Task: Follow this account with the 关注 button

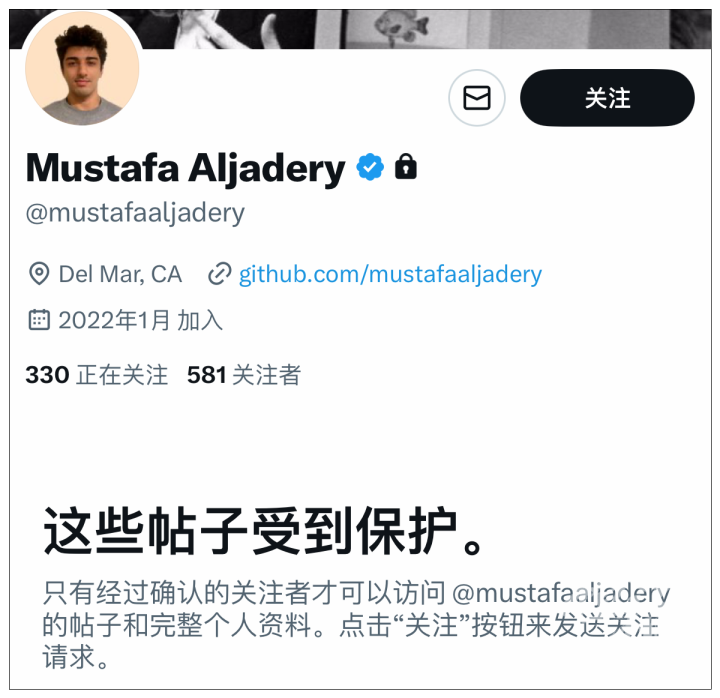Action: tap(607, 98)
